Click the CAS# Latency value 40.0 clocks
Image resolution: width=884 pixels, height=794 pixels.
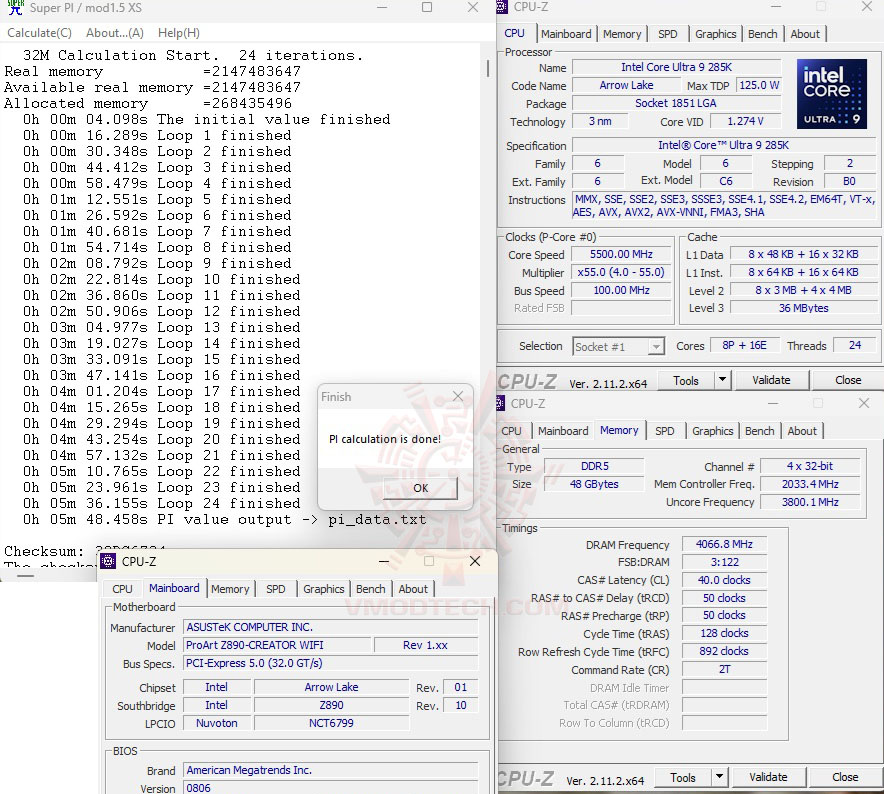724,580
